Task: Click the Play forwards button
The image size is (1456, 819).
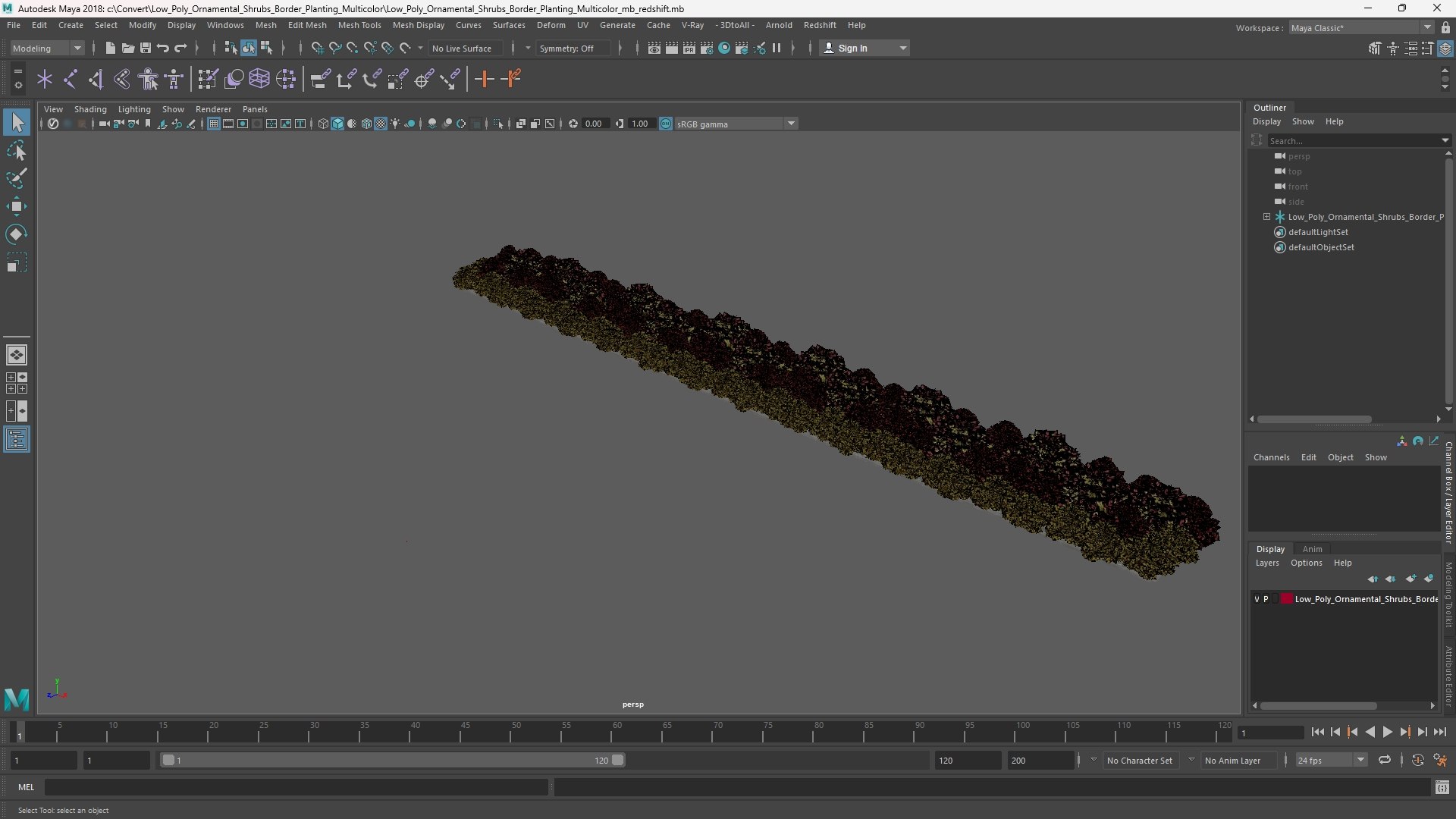Action: point(1387,732)
